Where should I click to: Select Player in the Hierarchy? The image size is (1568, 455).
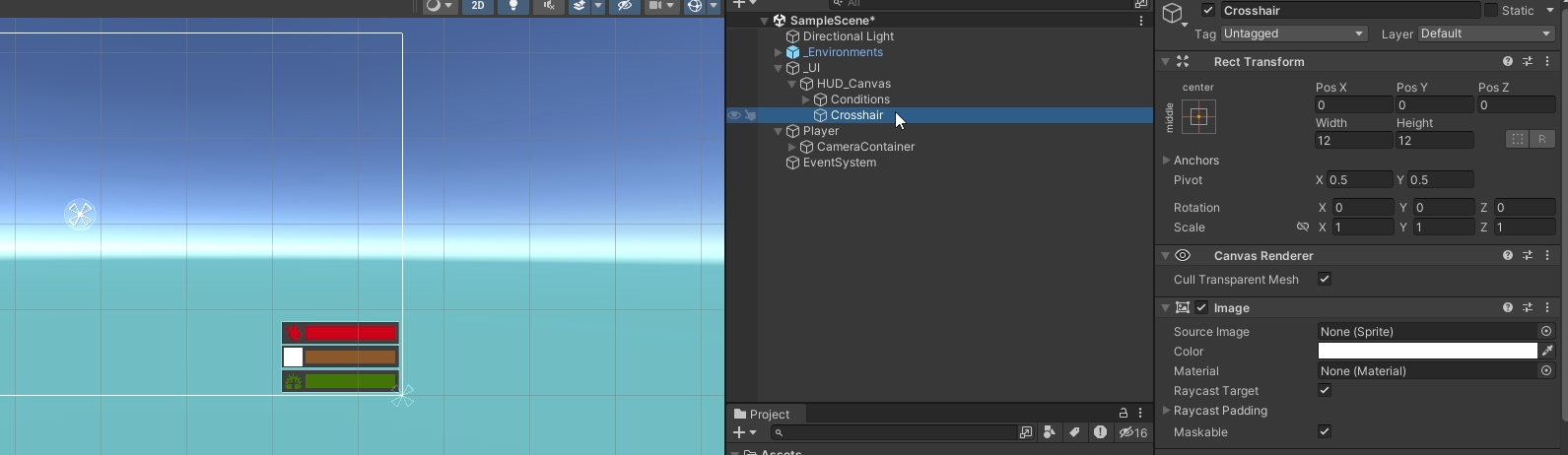click(x=820, y=131)
